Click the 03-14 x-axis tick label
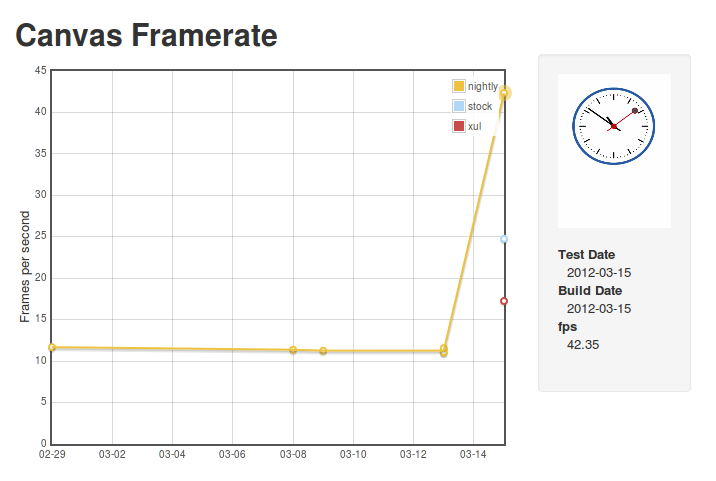Image resolution: width=716 pixels, height=481 pixels. coord(473,455)
